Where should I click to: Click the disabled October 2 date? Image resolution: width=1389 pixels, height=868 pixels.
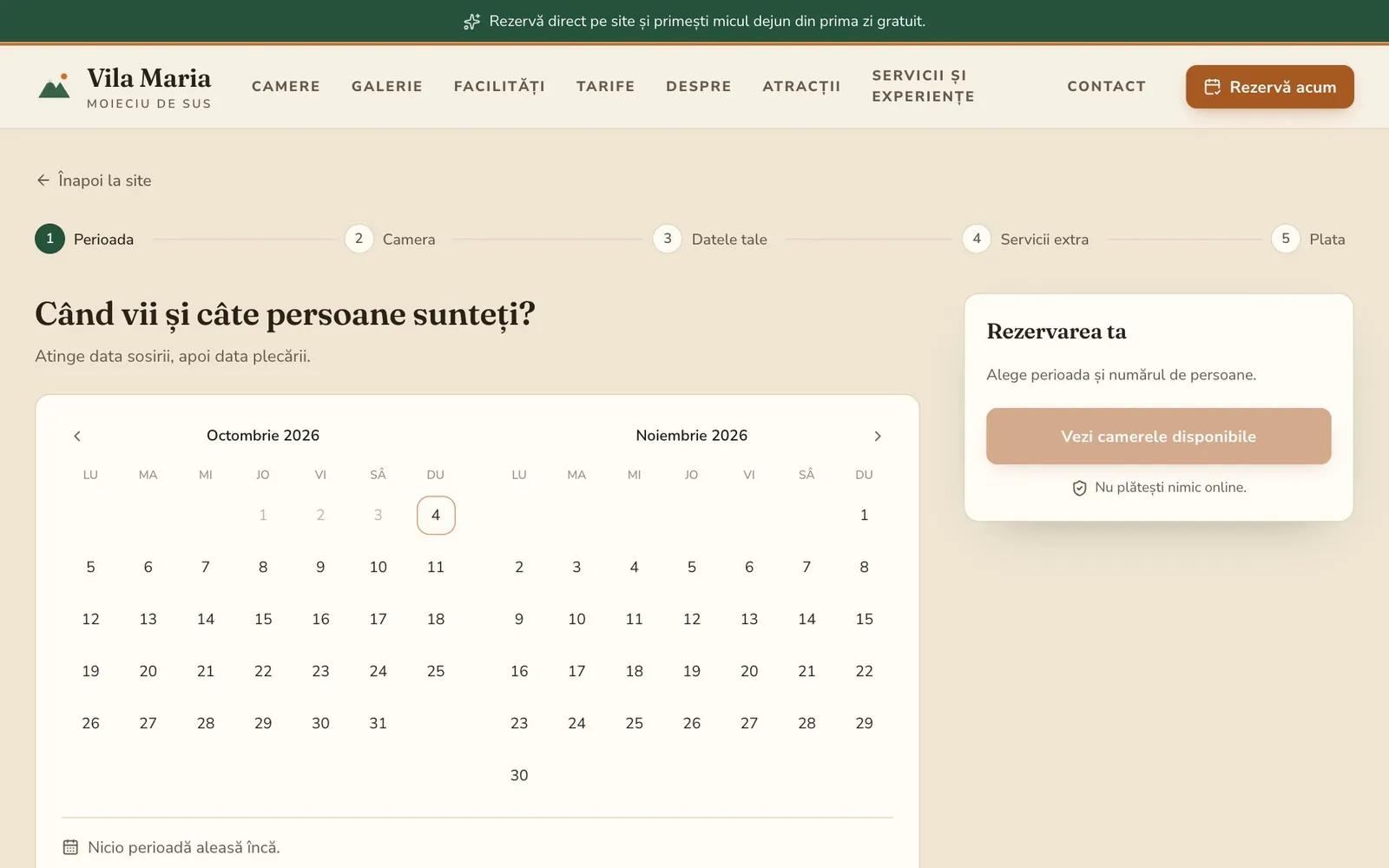tap(320, 515)
